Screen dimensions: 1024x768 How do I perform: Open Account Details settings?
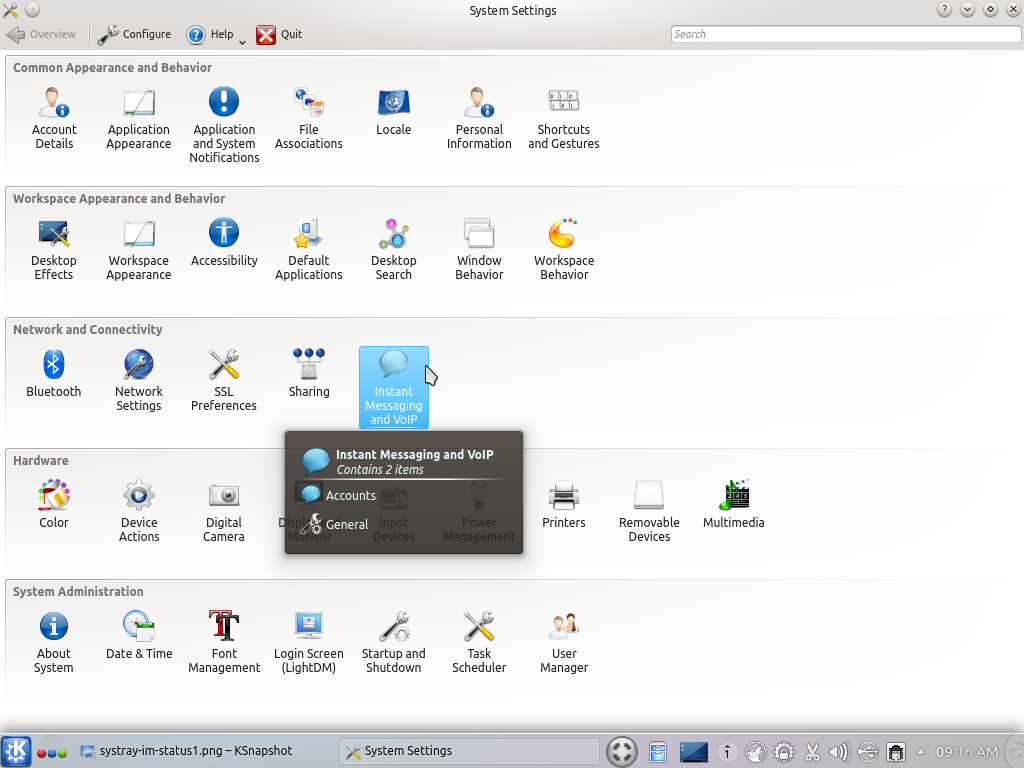[54, 119]
